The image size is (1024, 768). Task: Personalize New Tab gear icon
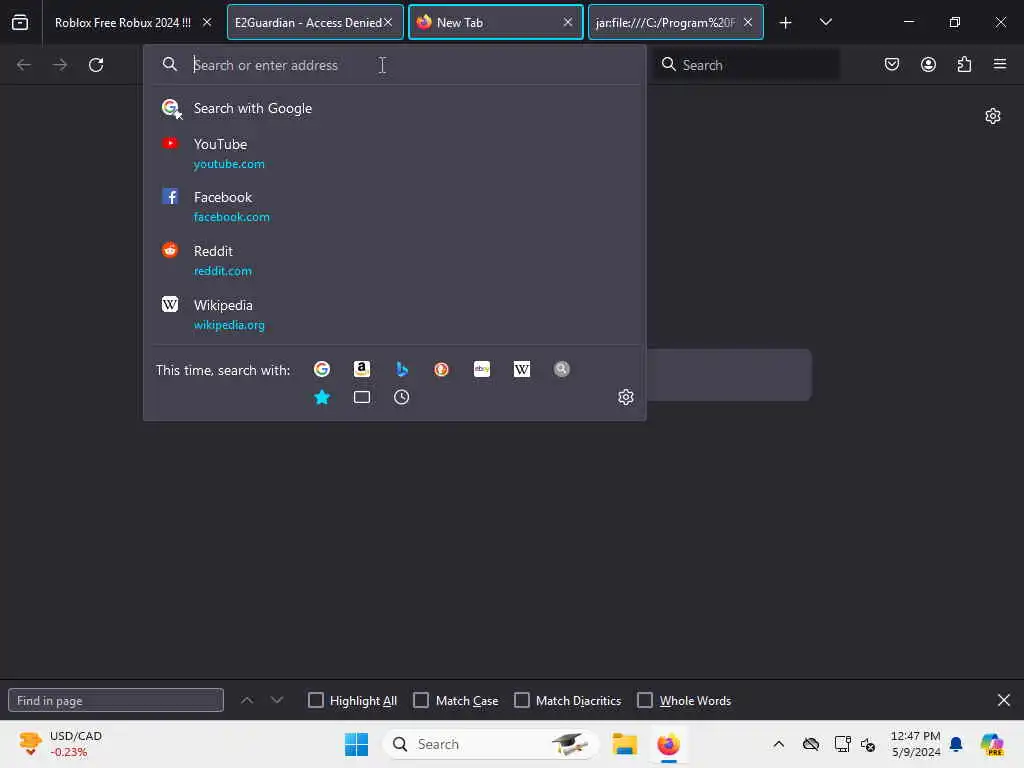click(x=993, y=116)
